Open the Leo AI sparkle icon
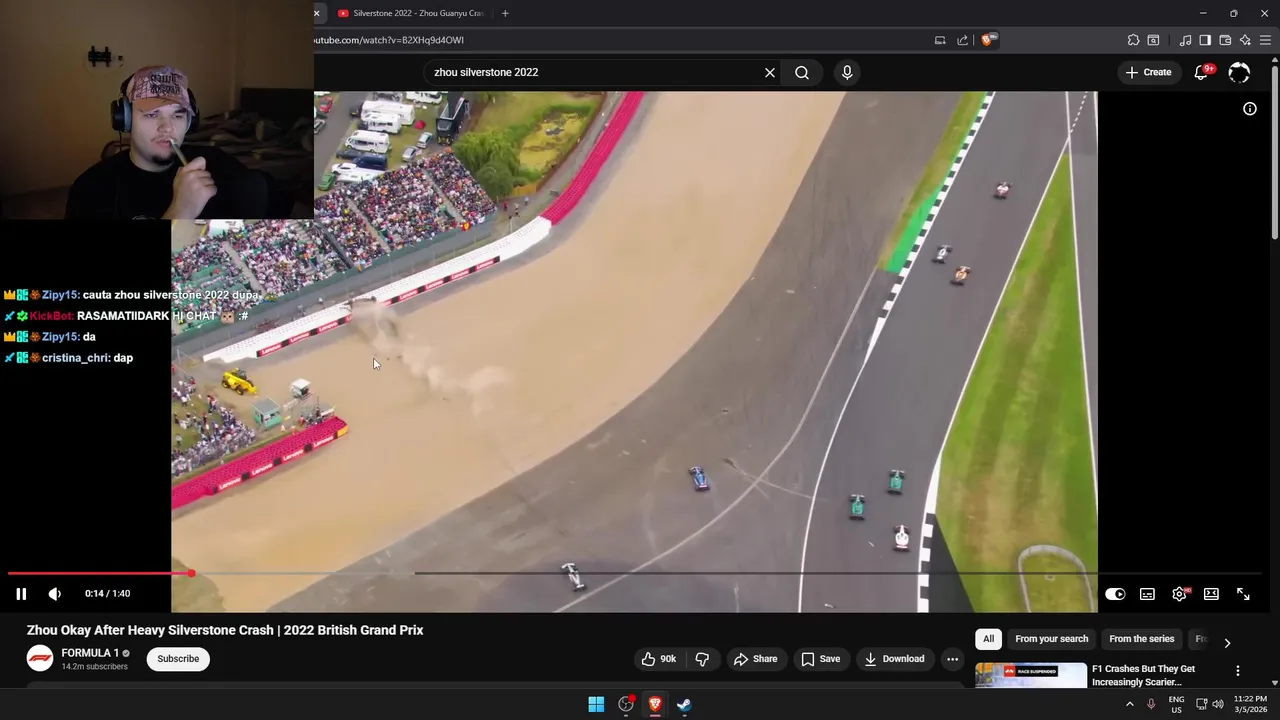The height and width of the screenshot is (720, 1280). (x=1245, y=40)
